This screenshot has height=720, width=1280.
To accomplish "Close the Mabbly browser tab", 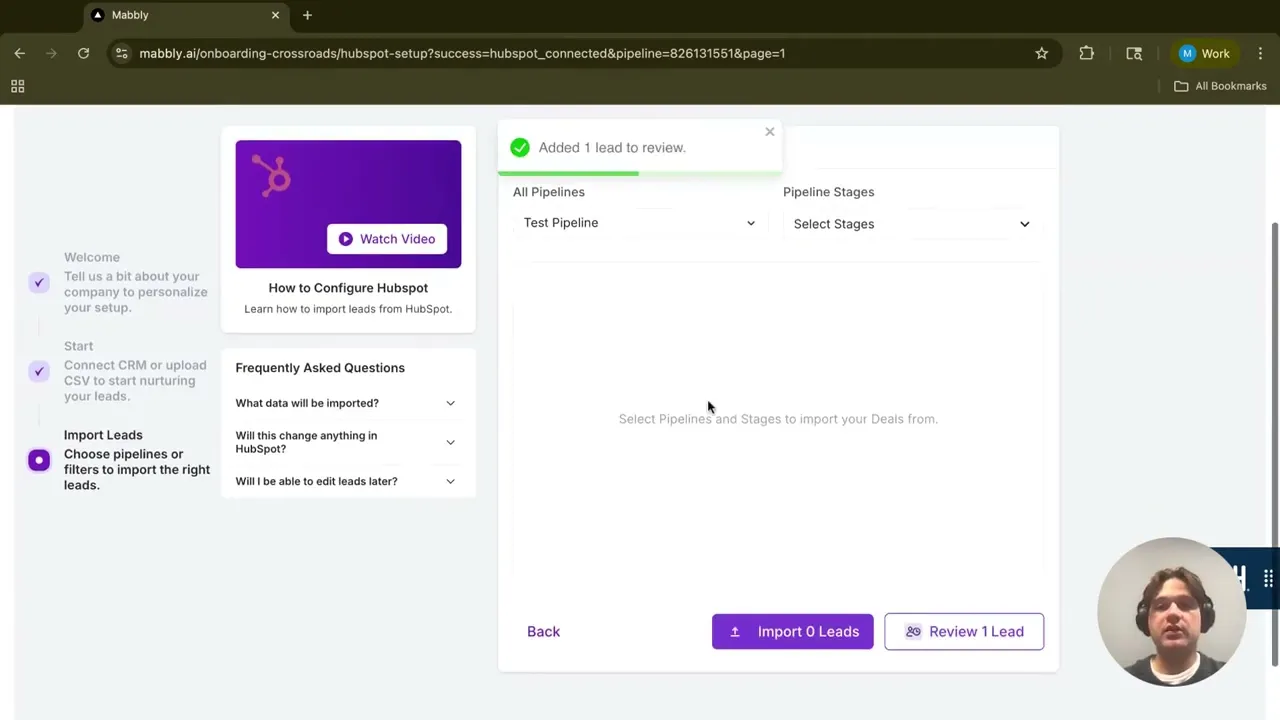I will coord(275,15).
